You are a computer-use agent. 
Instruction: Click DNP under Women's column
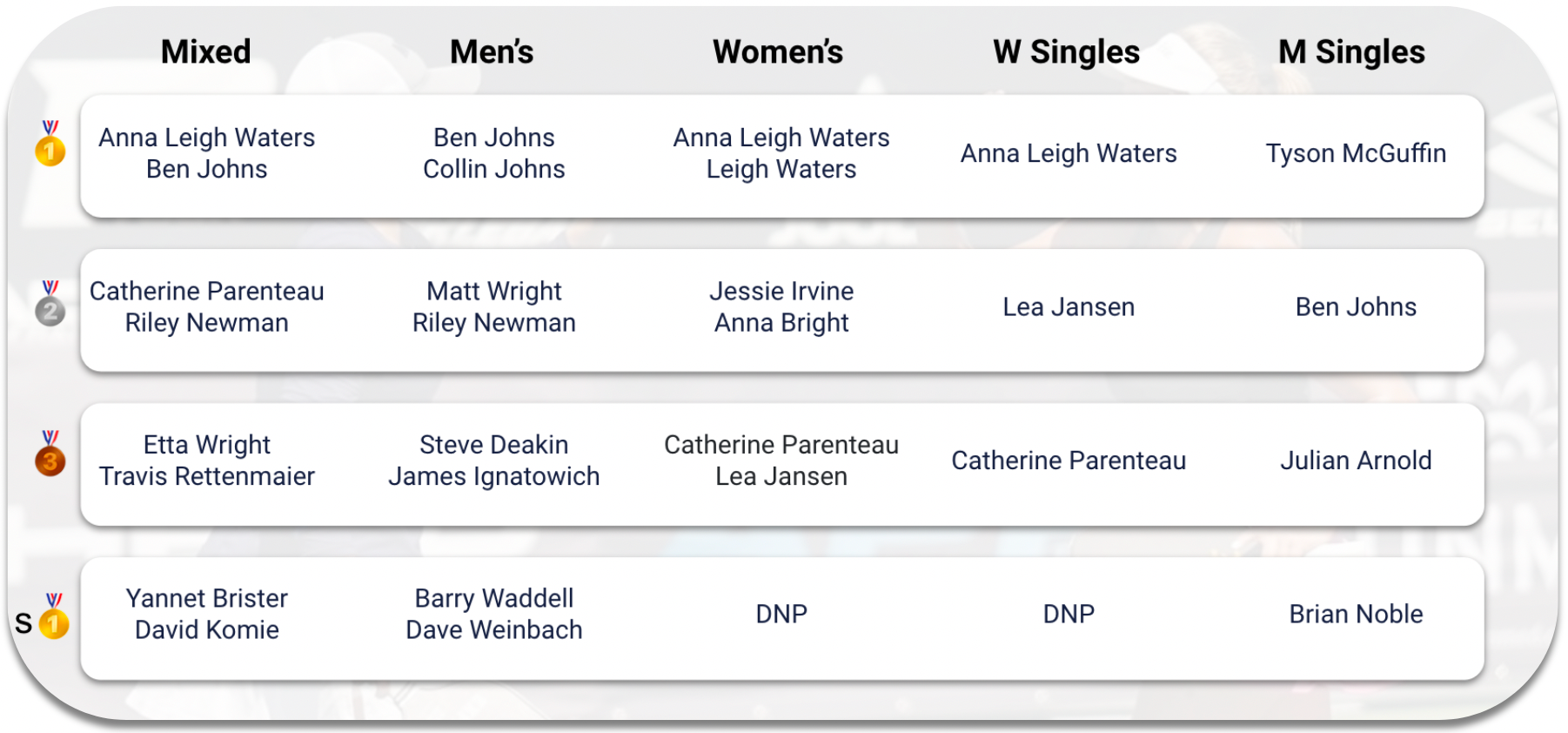coord(781,615)
